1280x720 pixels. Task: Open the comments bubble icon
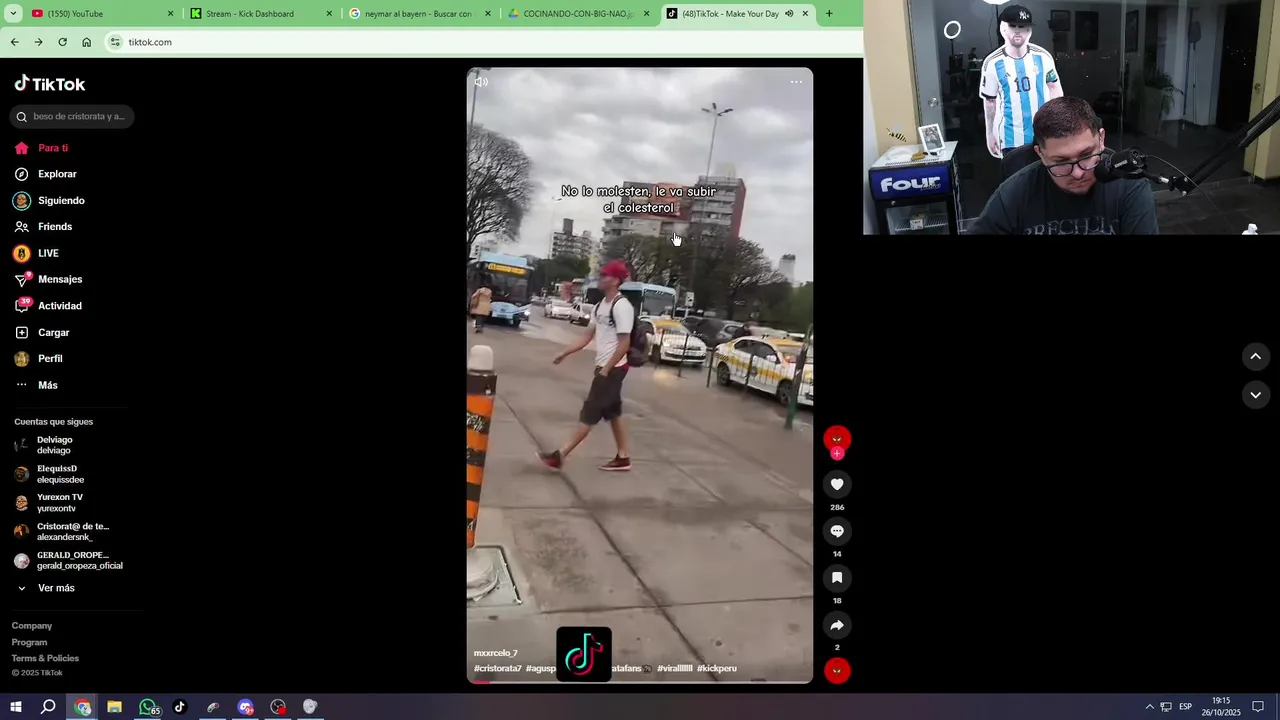click(837, 531)
